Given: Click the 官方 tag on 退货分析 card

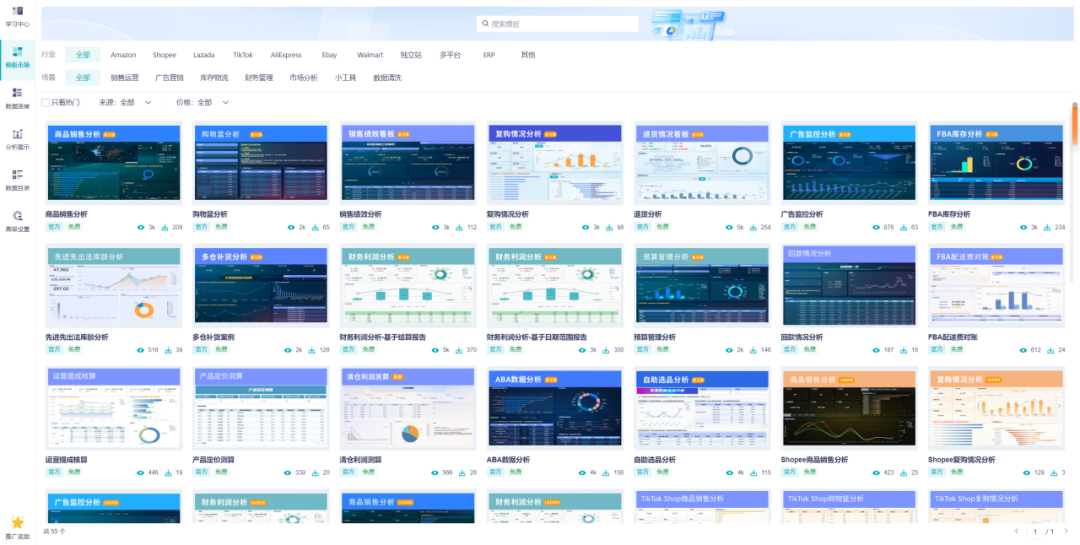Looking at the screenshot, I should [x=642, y=227].
